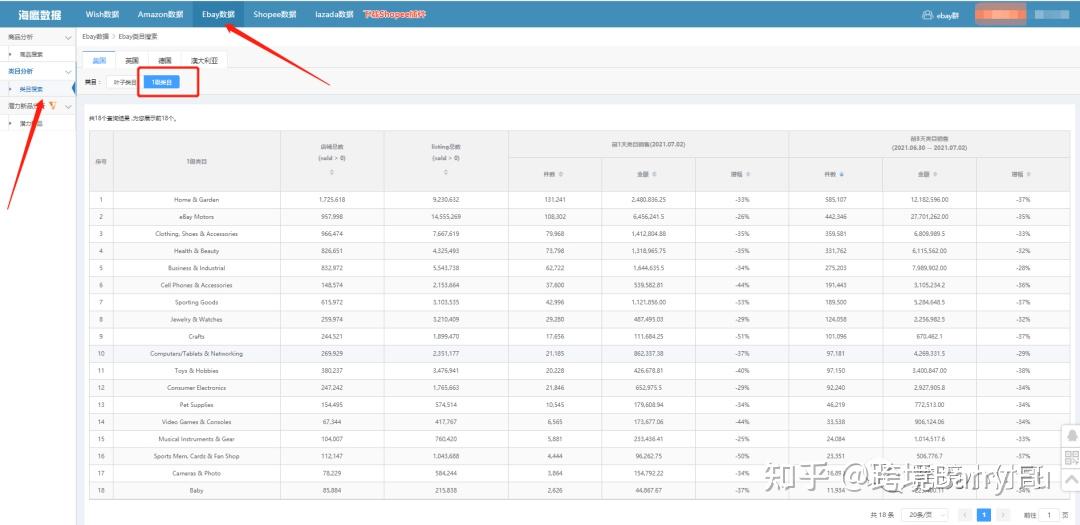This screenshot has height=525, width=1080.
Task: Sort 前3天 金额 column
Action: click(x=935, y=174)
